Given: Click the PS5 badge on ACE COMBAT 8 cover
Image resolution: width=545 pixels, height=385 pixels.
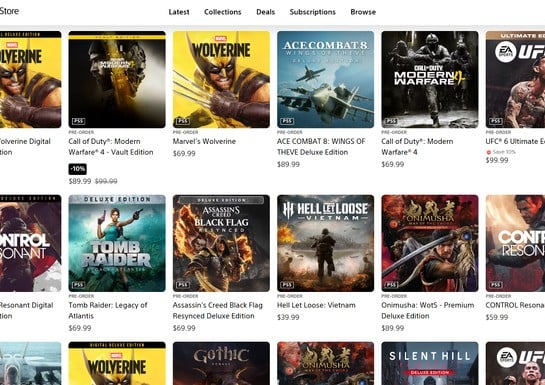Looking at the screenshot, I should tap(287, 121).
